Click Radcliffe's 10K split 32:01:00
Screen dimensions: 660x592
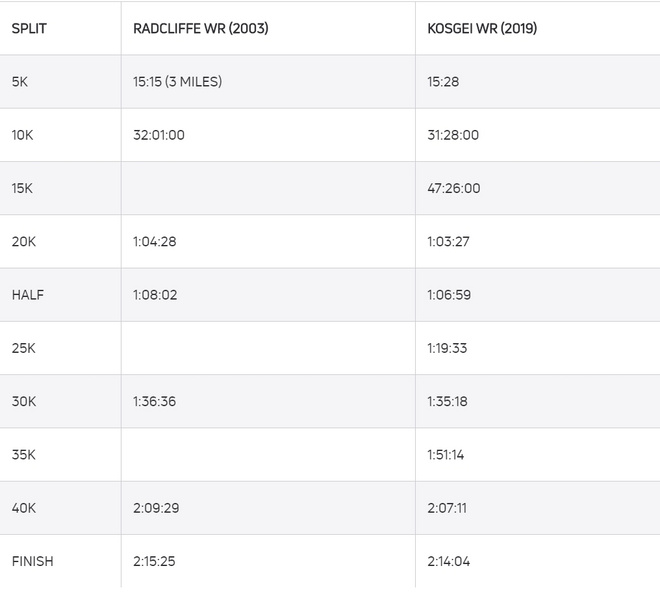click(159, 135)
